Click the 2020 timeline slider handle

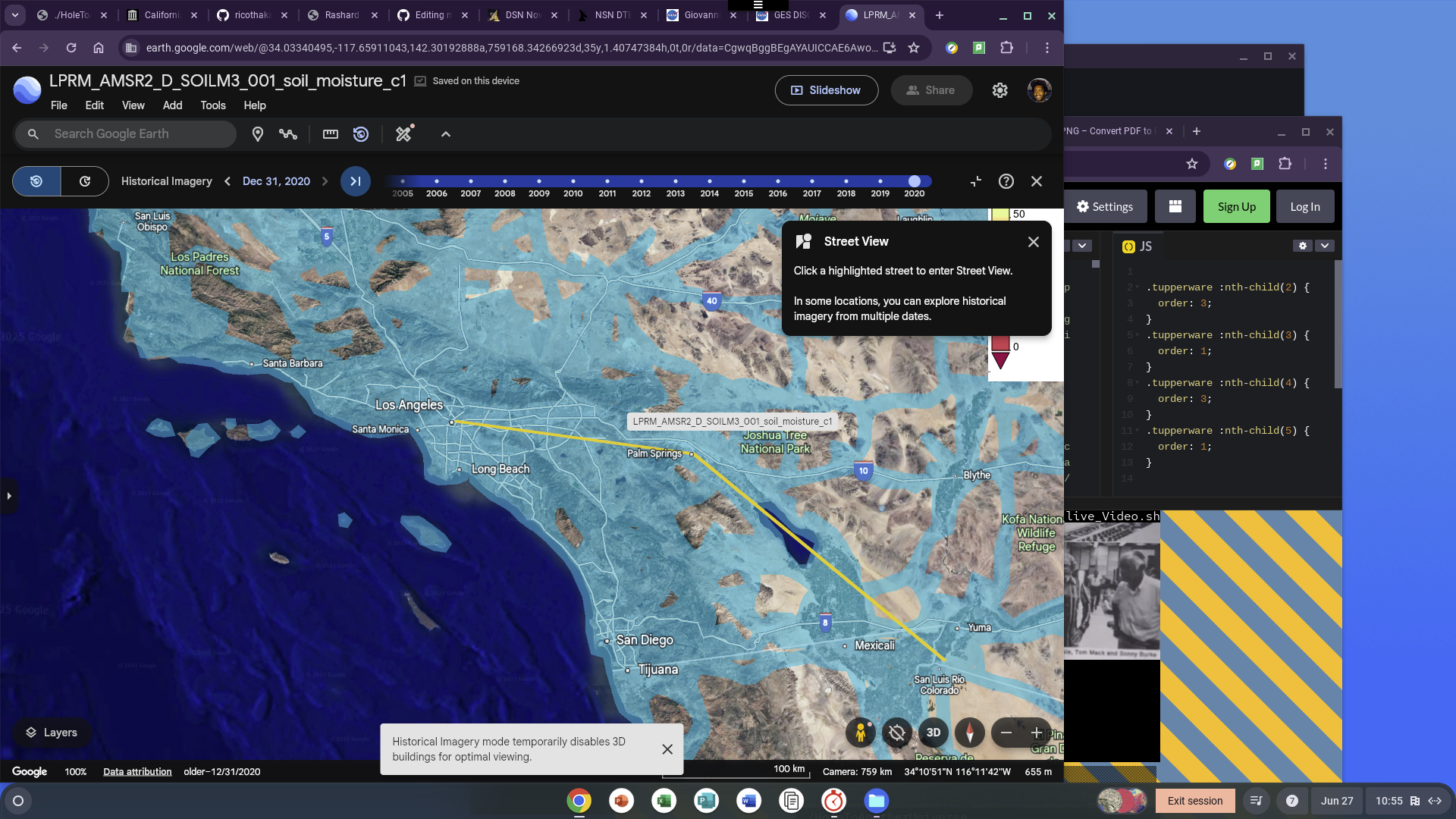point(915,181)
